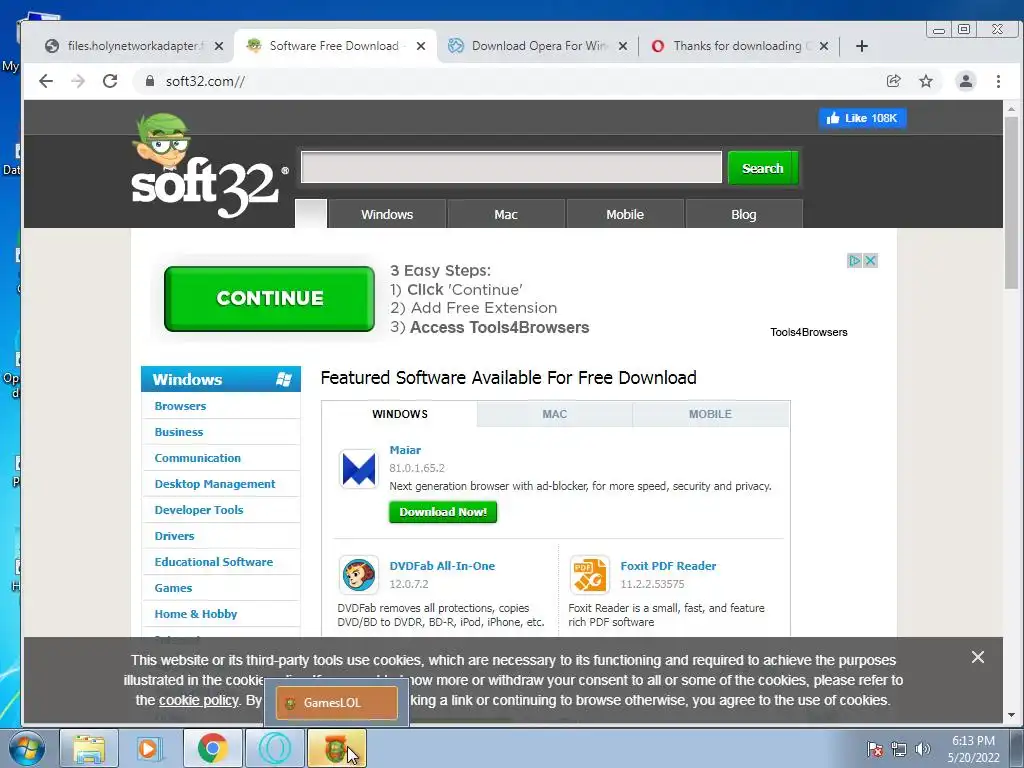Open the cookie policy link
1024x768 pixels.
point(199,700)
